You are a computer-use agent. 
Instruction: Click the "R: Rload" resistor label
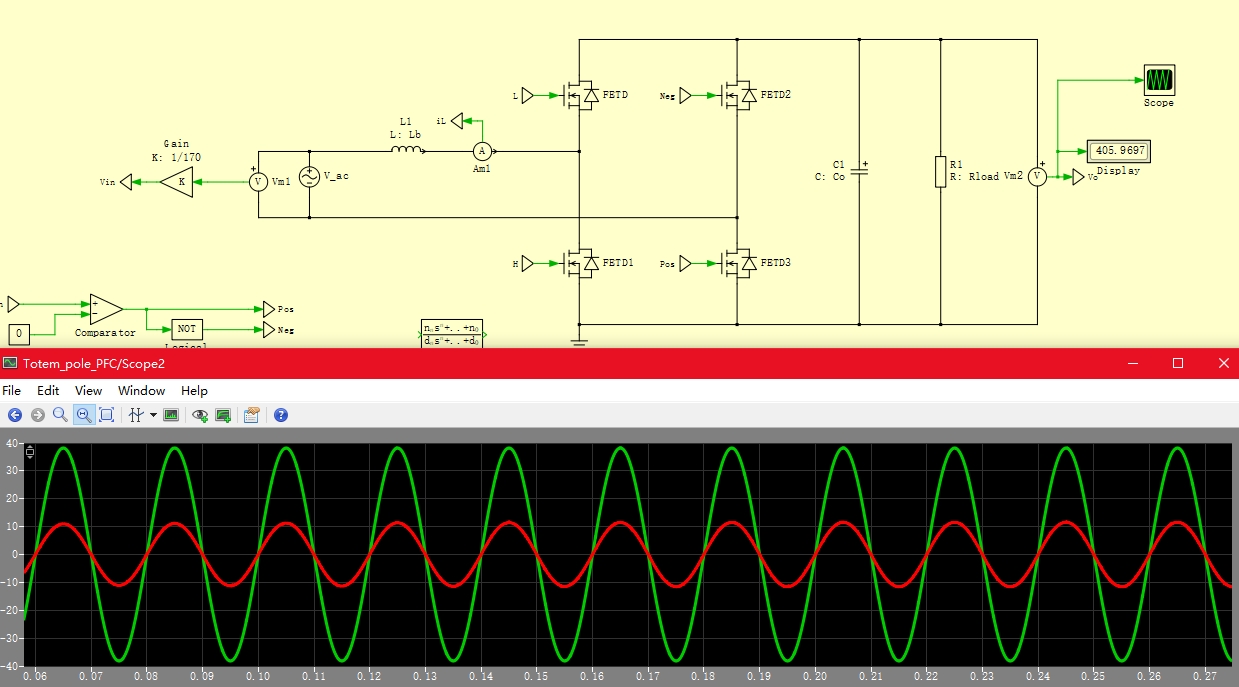tap(975, 177)
